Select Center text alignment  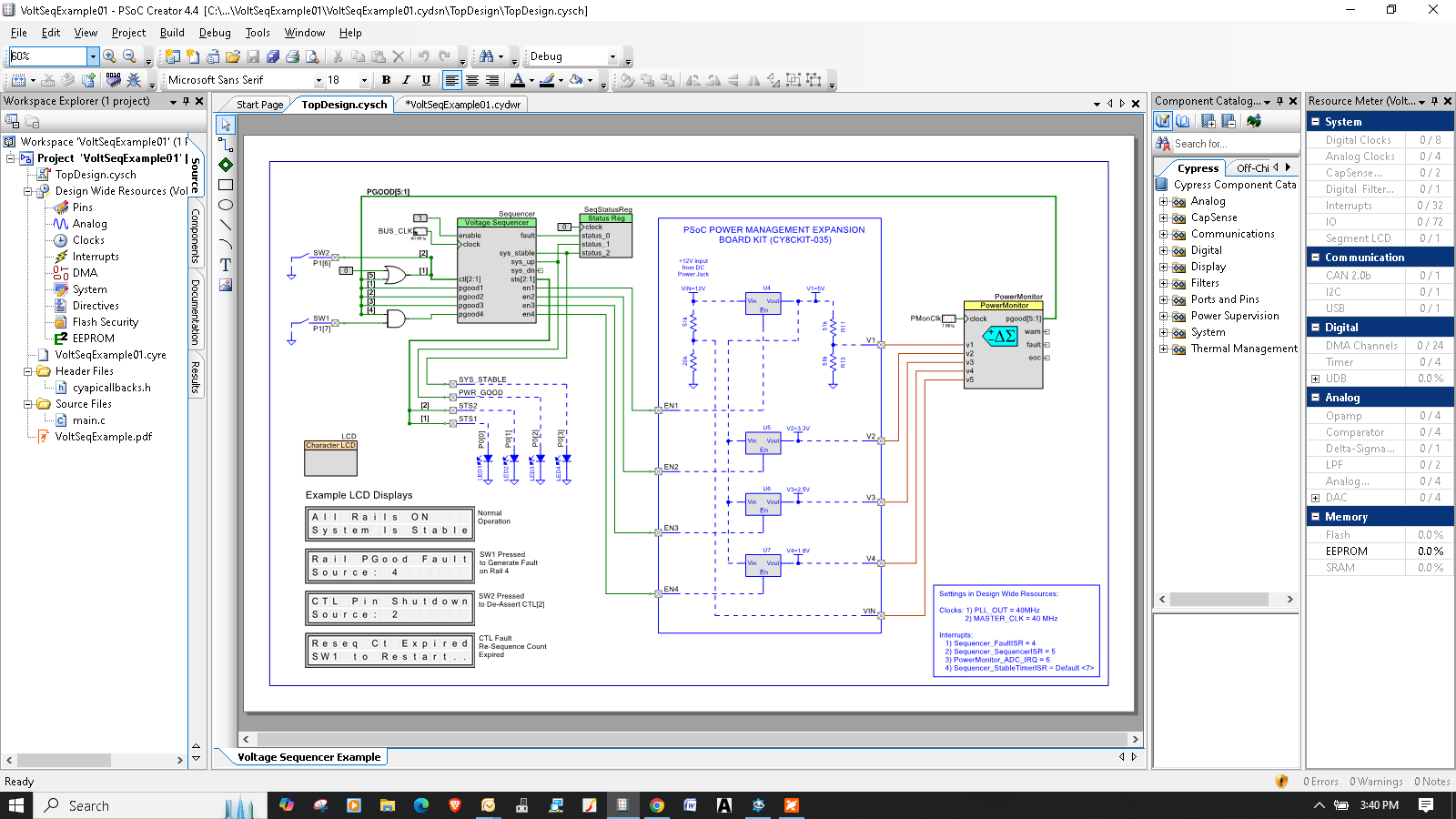click(x=472, y=80)
